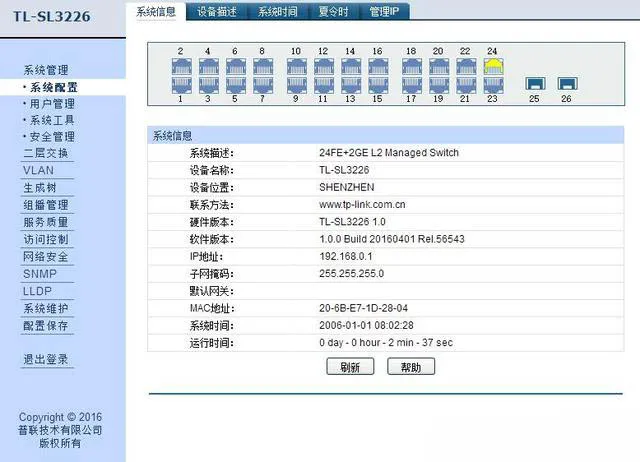Open 用户管理 submenu item
This screenshot has width=640, height=462.
[x=52, y=104]
